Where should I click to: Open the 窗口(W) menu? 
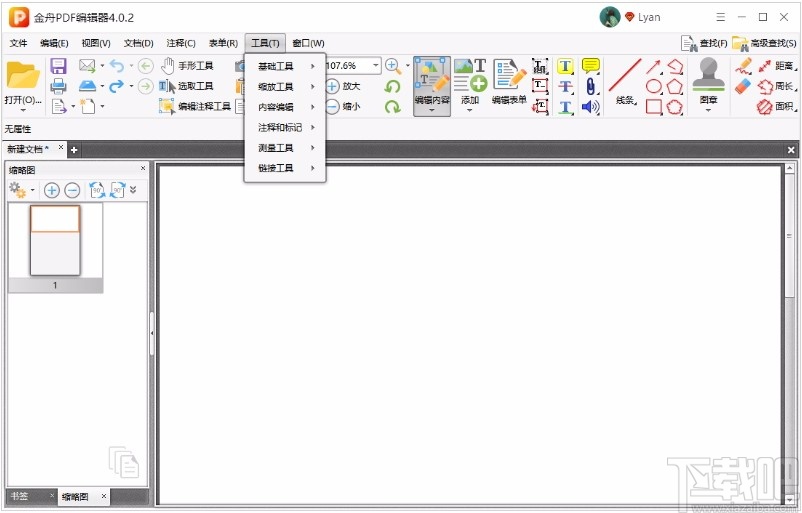point(308,43)
